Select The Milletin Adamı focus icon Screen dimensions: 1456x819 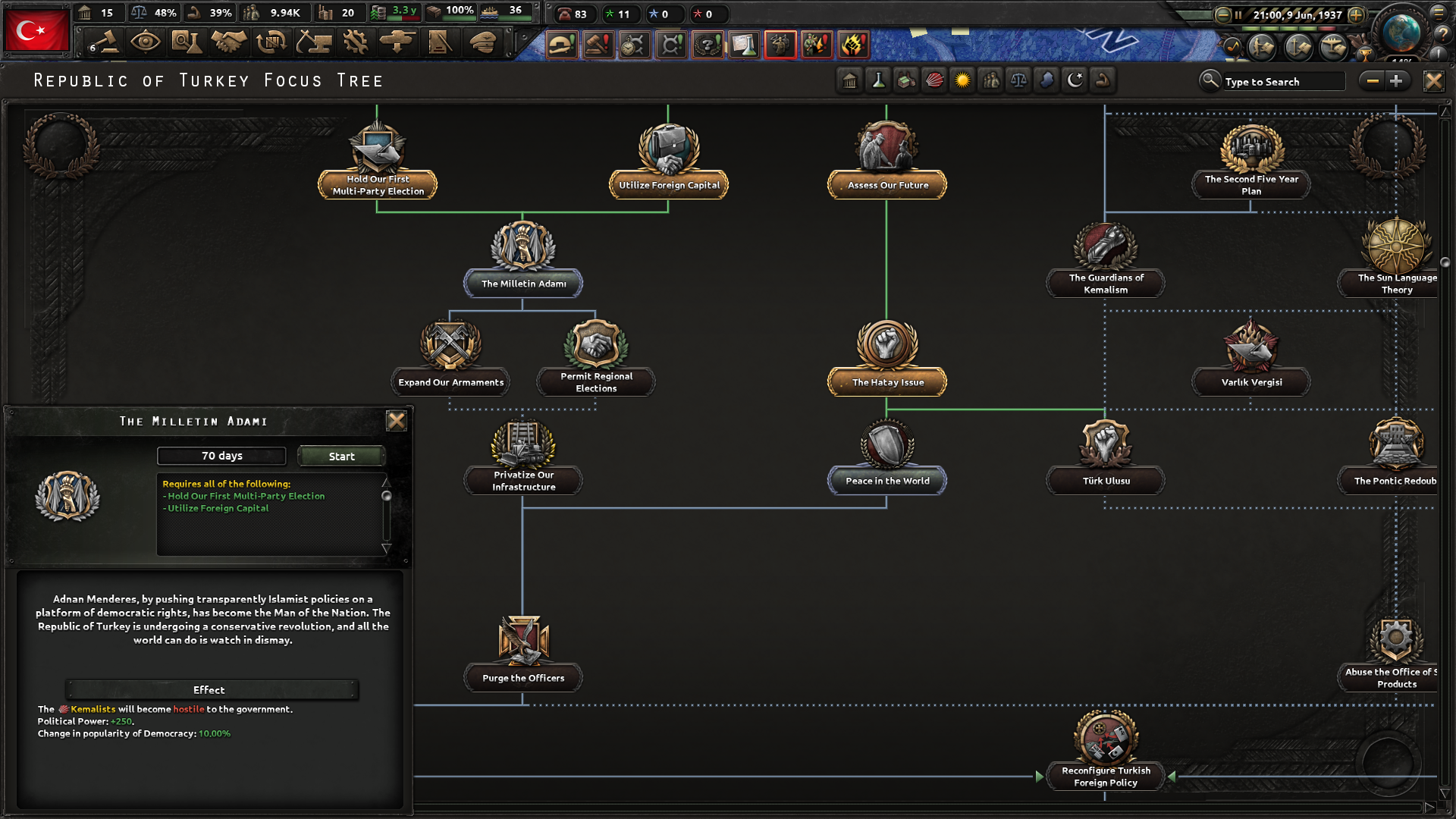click(523, 245)
